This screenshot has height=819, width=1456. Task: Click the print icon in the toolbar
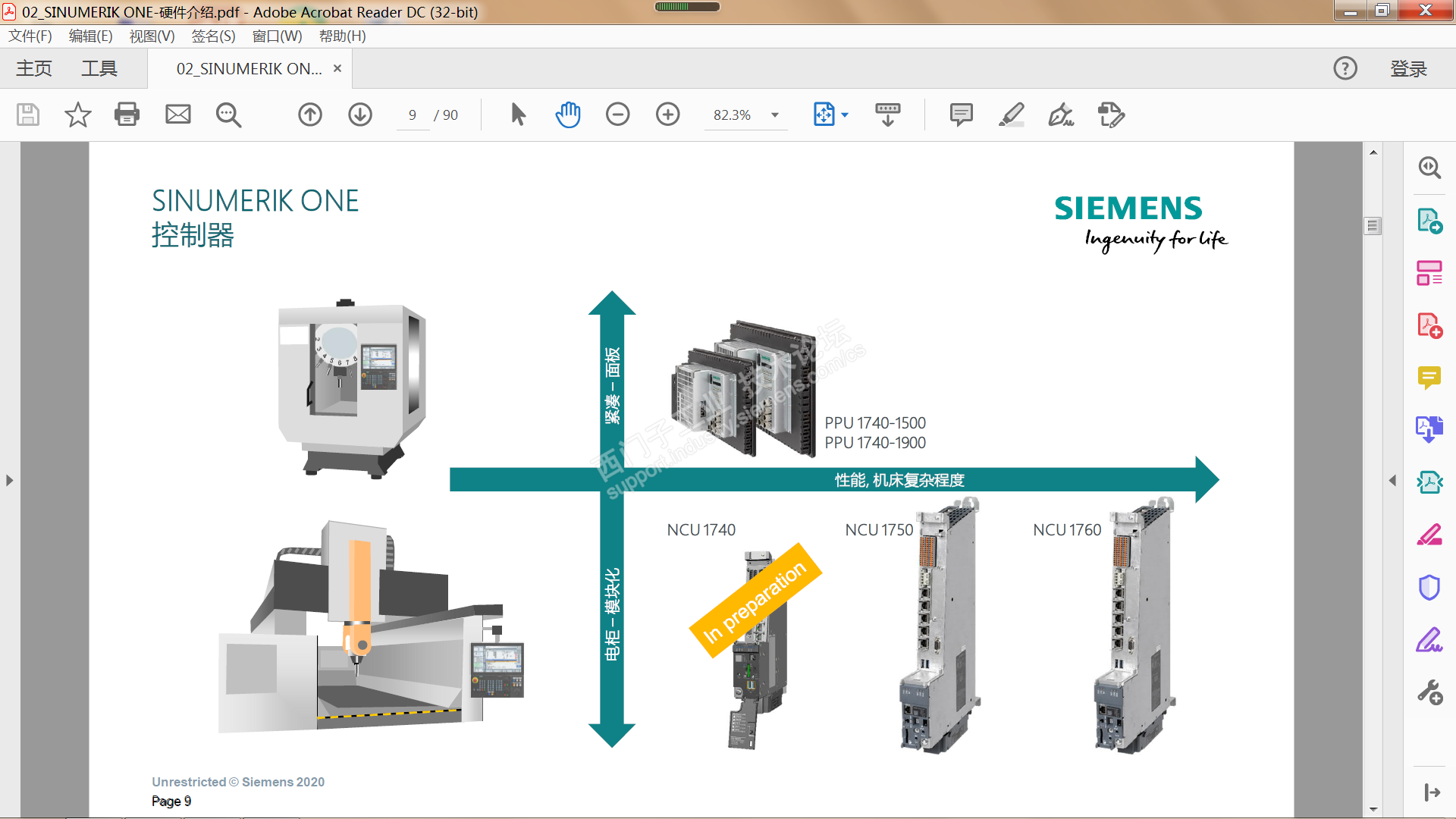[127, 115]
